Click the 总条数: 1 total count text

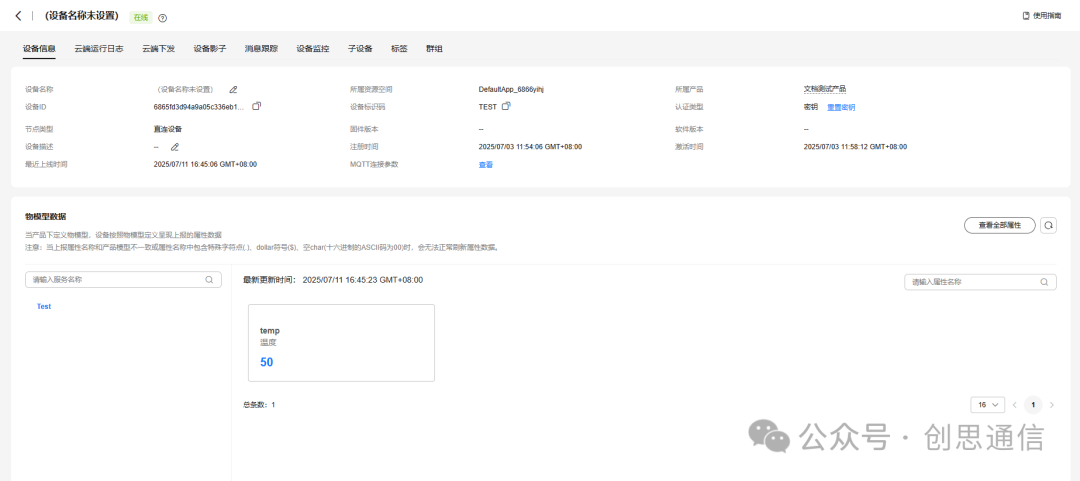(259, 405)
